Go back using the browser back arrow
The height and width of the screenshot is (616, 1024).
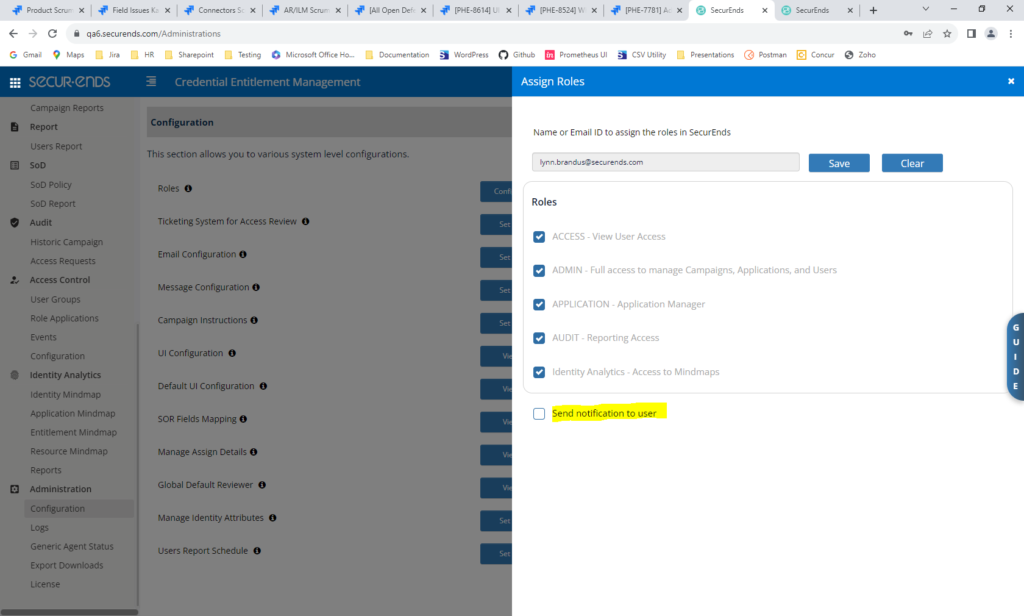[14, 33]
